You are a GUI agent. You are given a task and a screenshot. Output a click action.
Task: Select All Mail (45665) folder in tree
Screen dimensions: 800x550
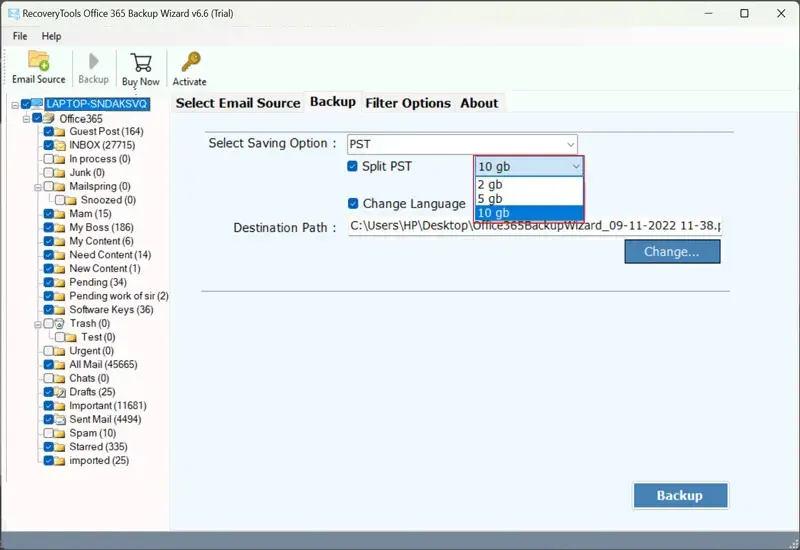click(x=103, y=365)
